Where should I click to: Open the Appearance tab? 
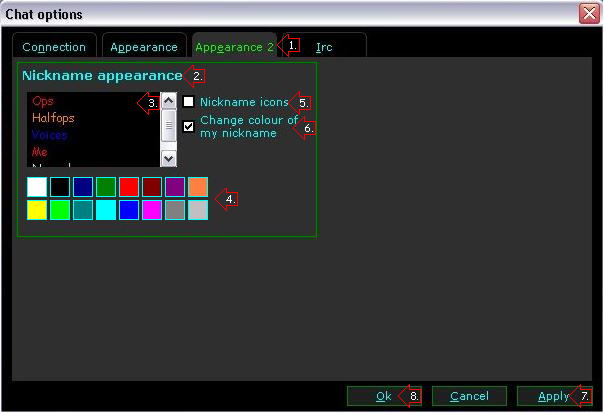pos(144,46)
